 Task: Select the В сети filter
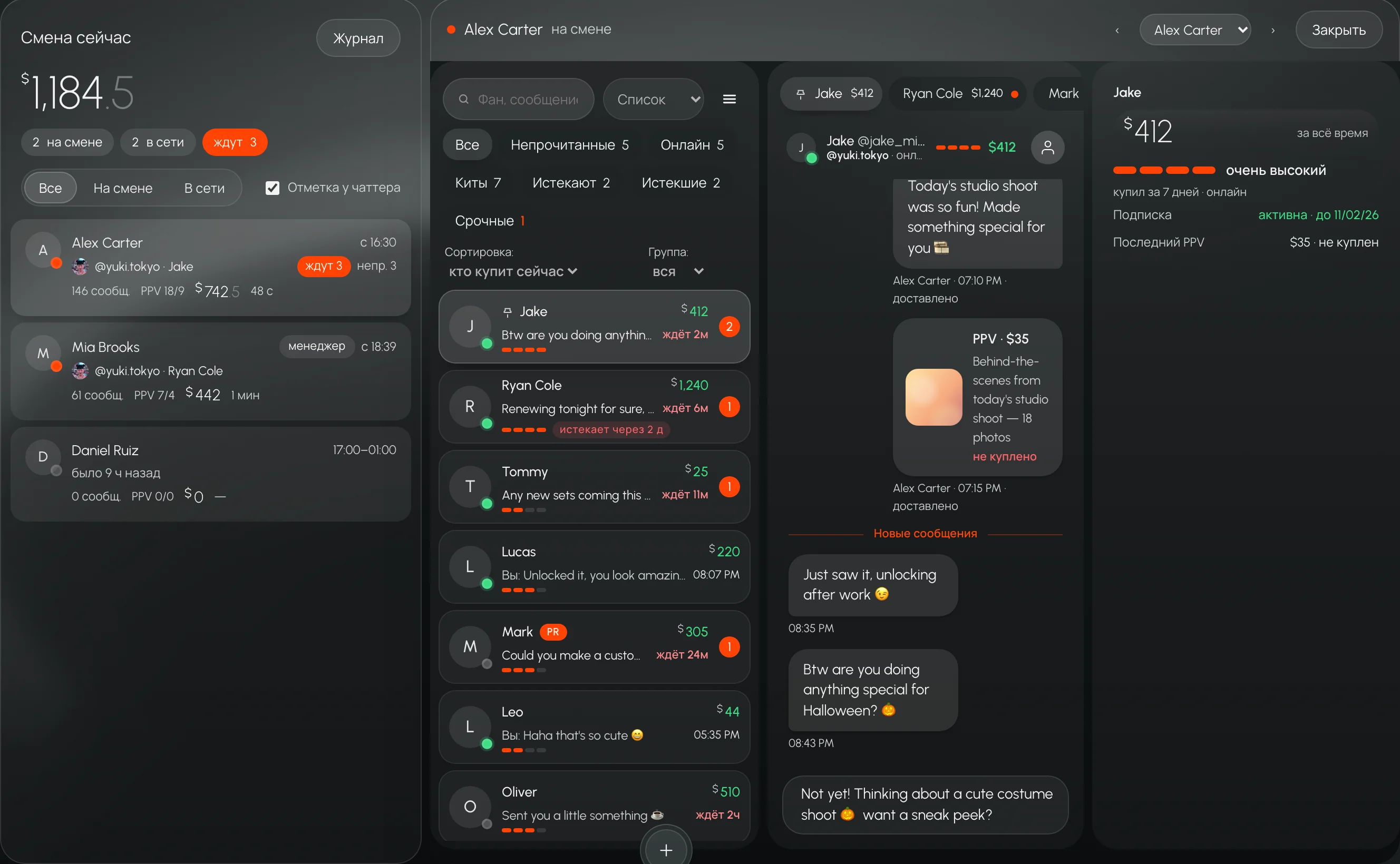click(204, 188)
